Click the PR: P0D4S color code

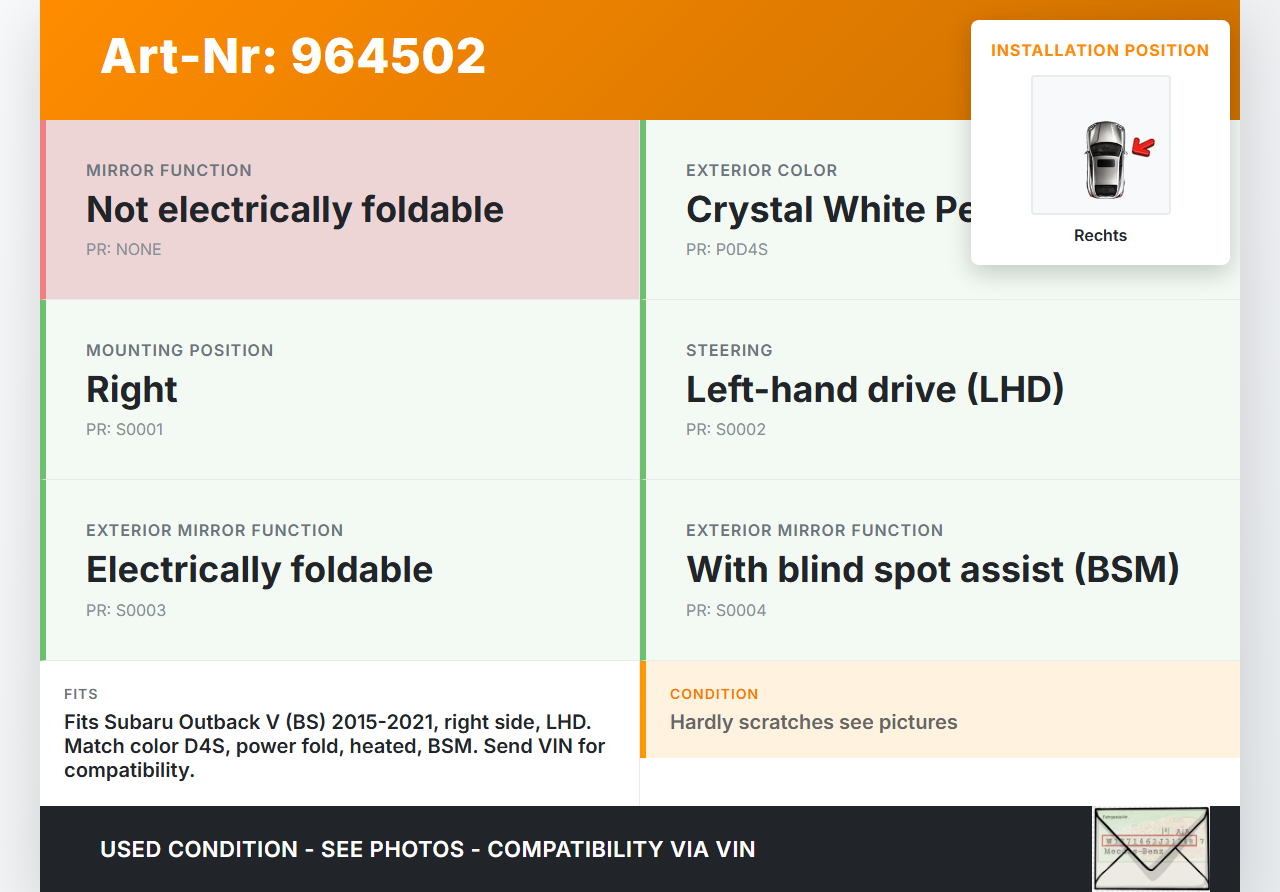727,250
